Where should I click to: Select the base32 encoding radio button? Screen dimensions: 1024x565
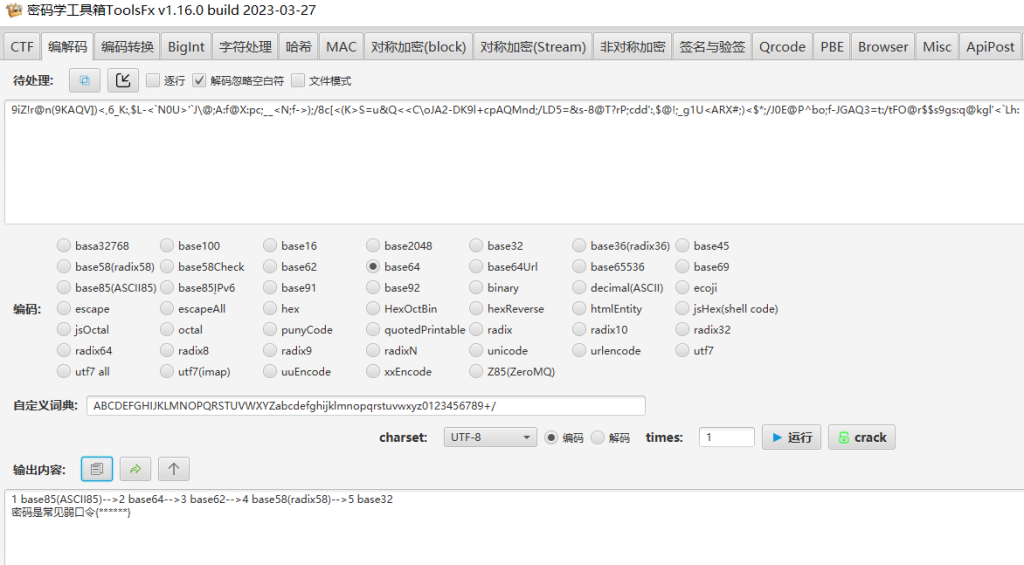477,246
